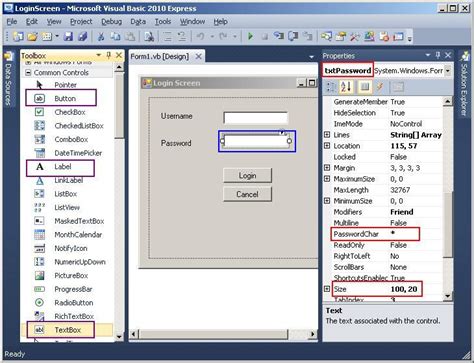This screenshot has width=474, height=363.
Task: Open the Debug menu
Action: tap(111, 22)
